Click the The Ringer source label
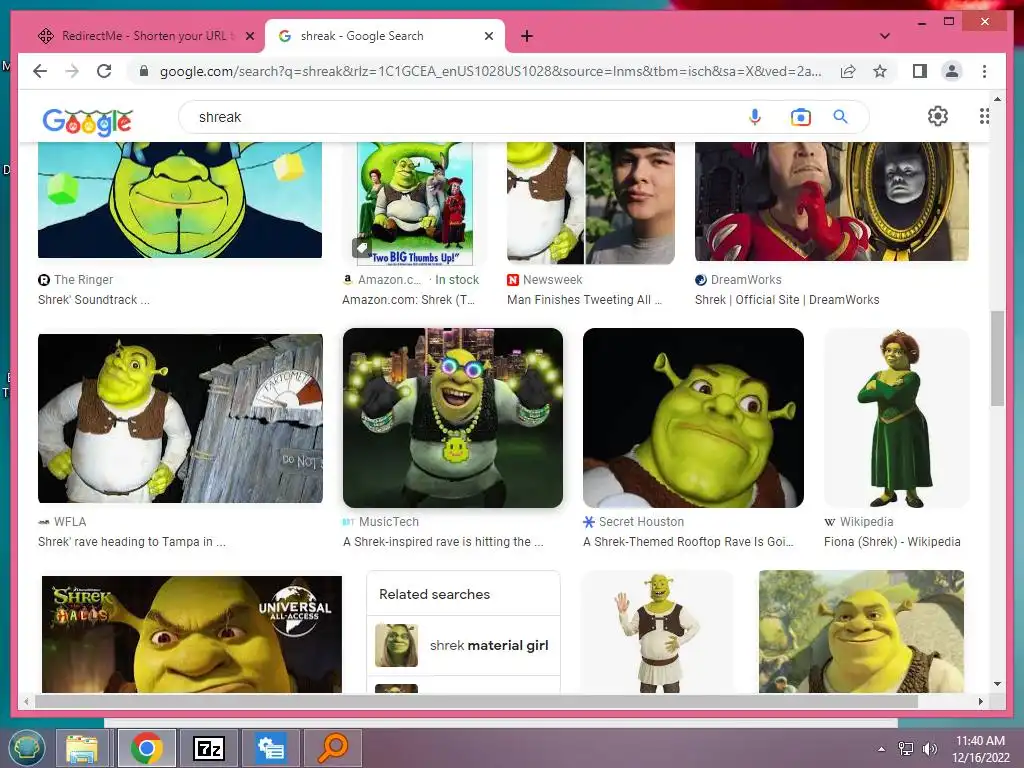 [83, 280]
